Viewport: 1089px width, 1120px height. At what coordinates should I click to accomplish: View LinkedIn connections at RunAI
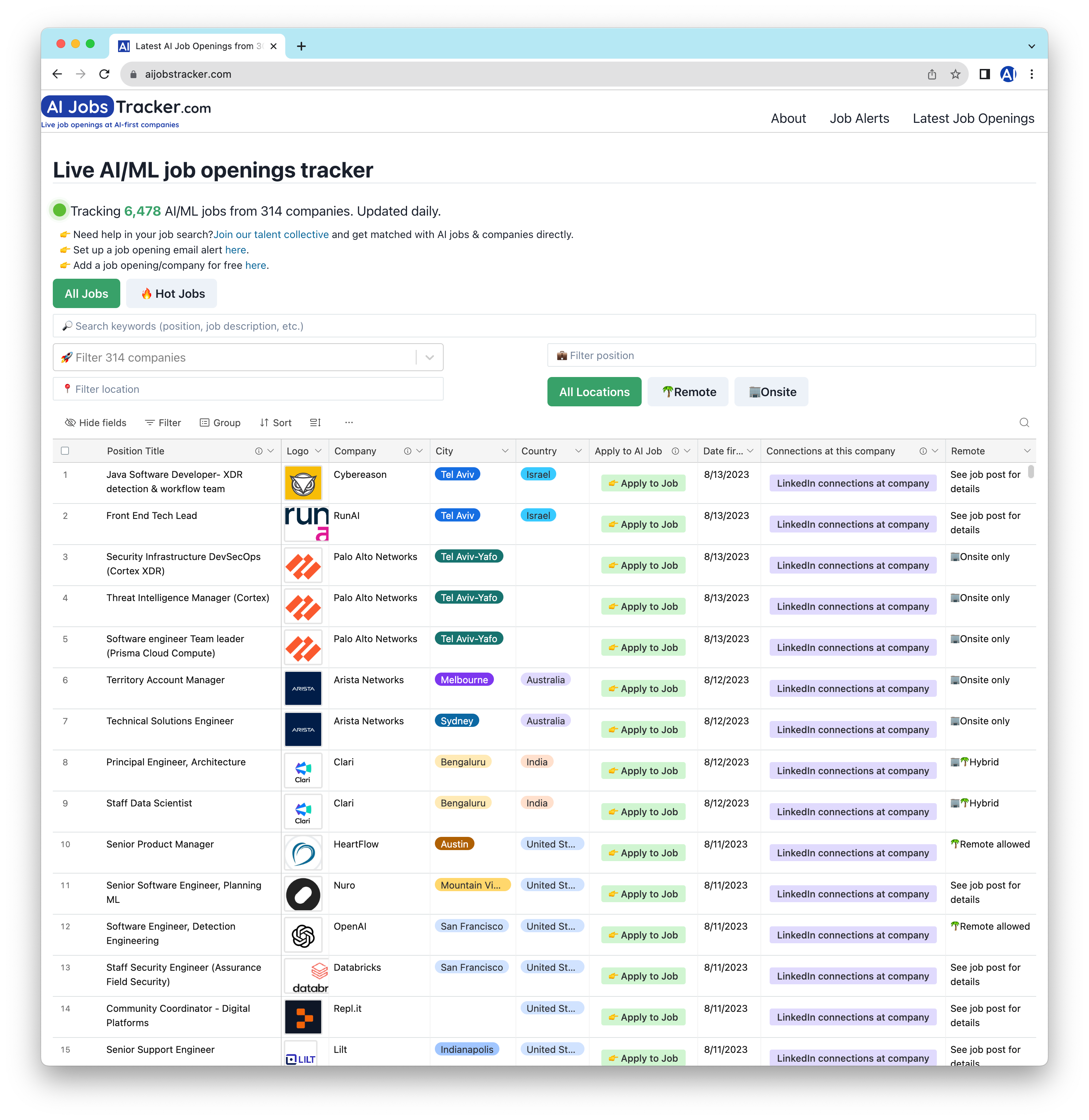[852, 524]
